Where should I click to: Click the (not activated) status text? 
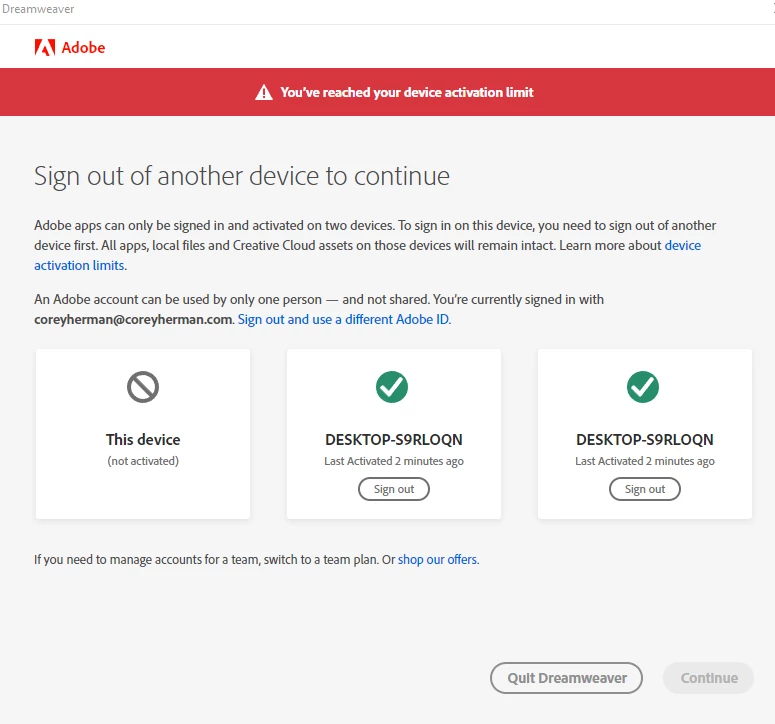[143, 461]
